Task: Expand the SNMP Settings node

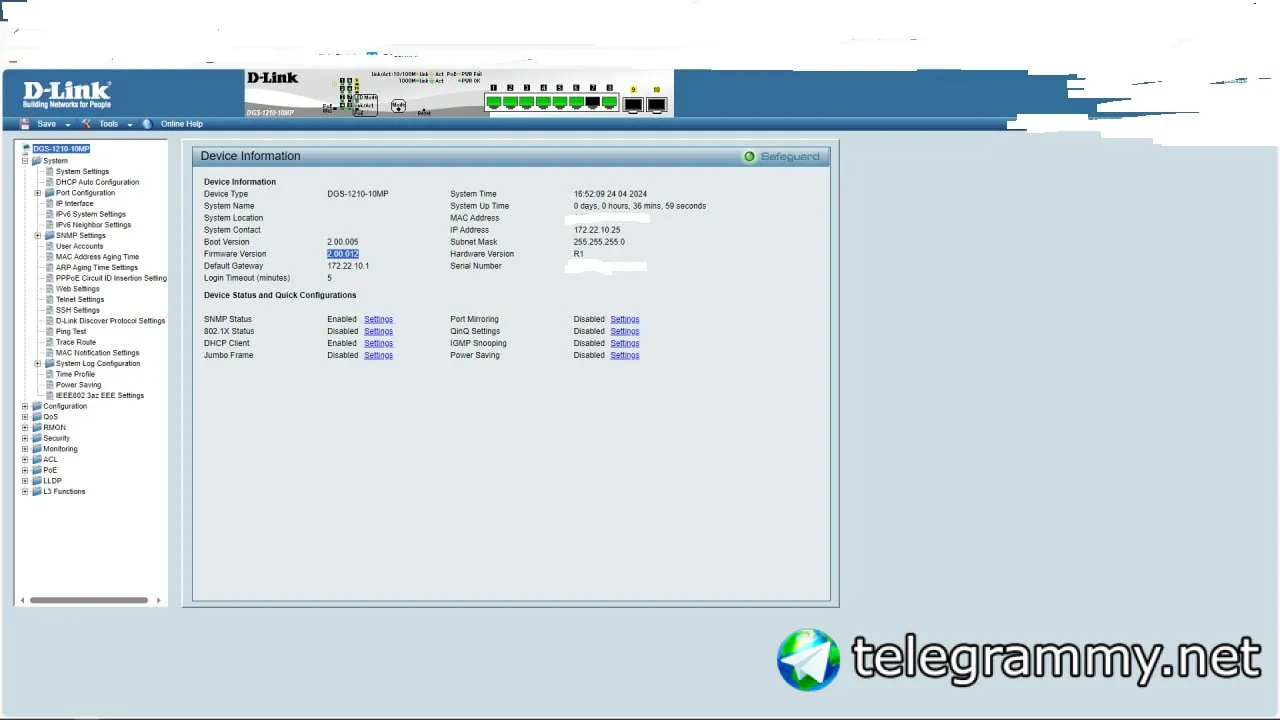Action: click(x=37, y=236)
